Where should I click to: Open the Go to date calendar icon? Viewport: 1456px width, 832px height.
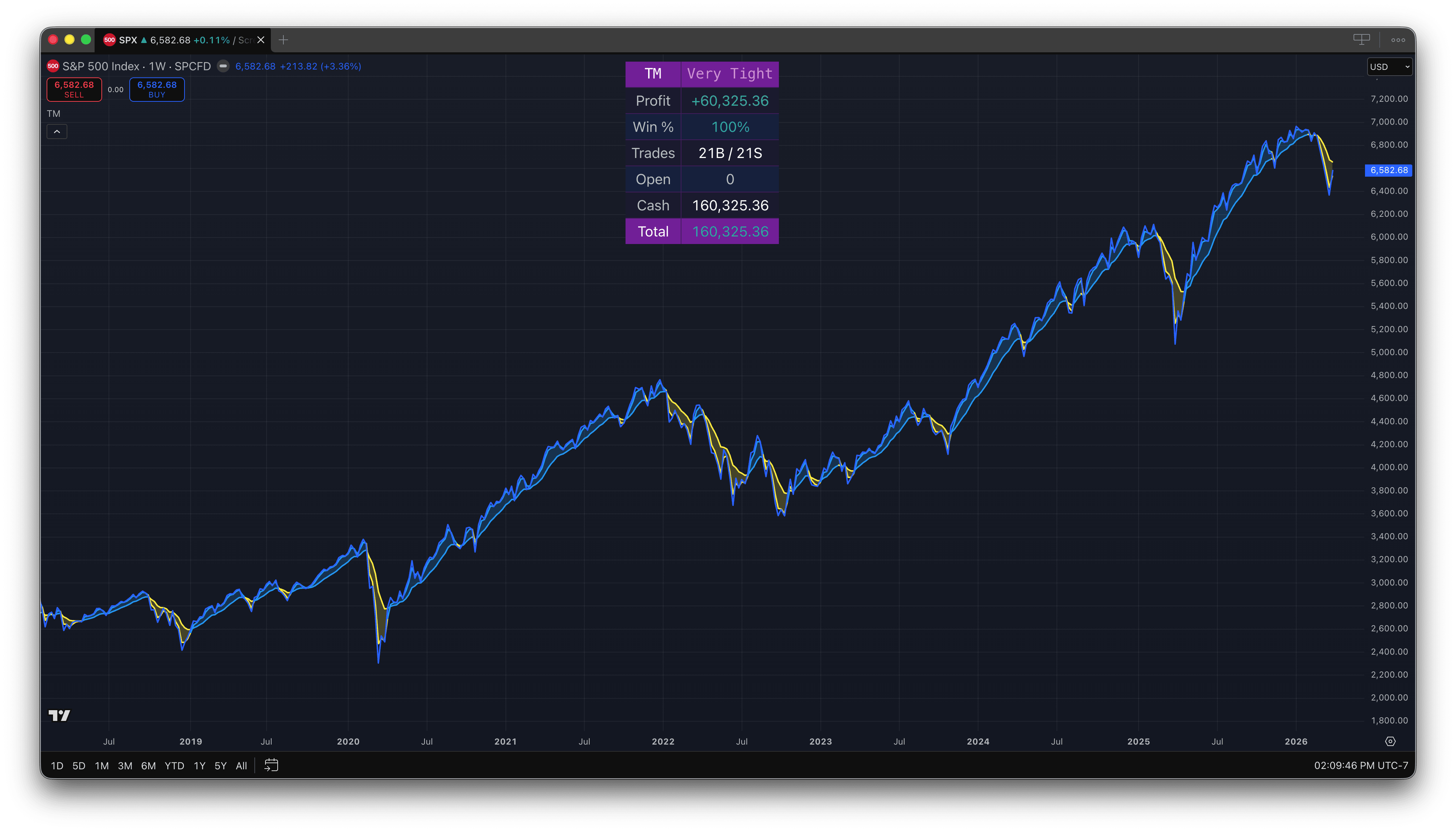271,765
